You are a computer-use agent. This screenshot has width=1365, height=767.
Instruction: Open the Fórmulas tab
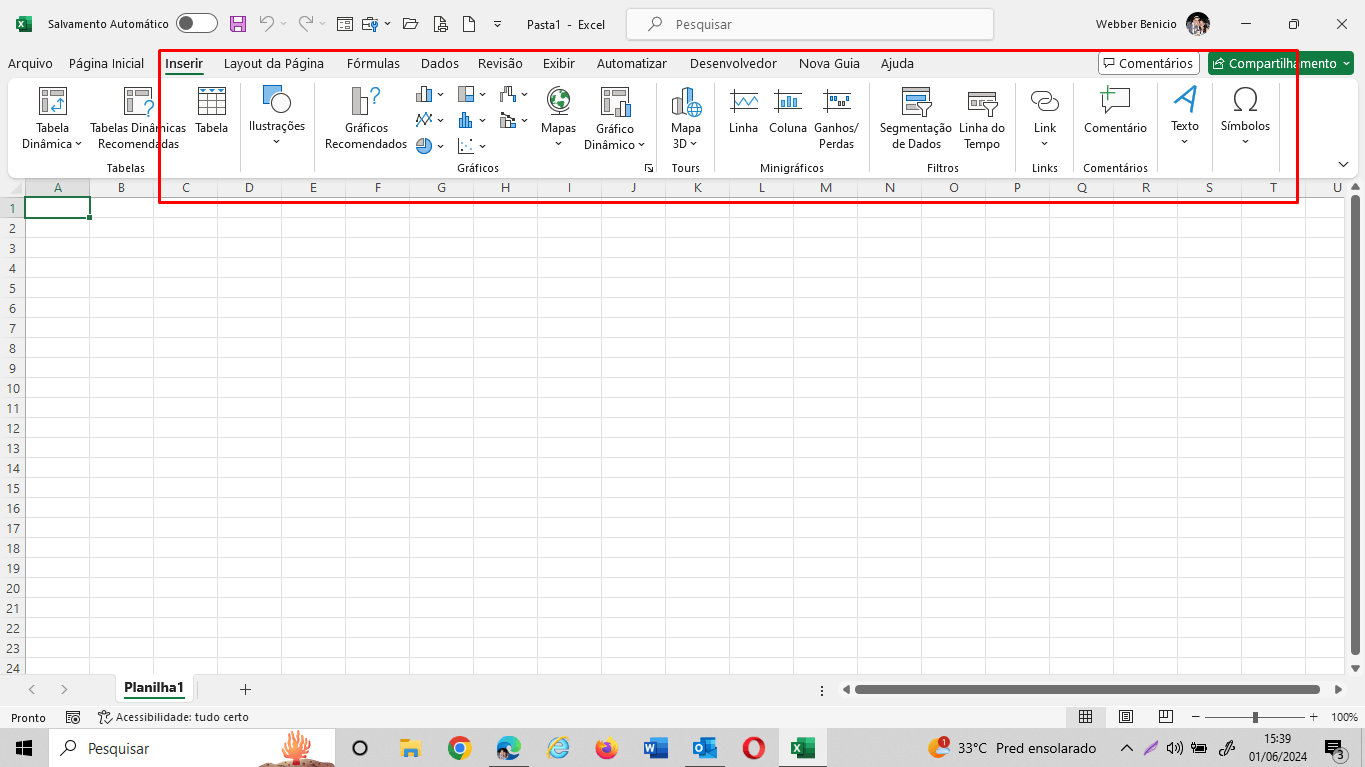373,63
